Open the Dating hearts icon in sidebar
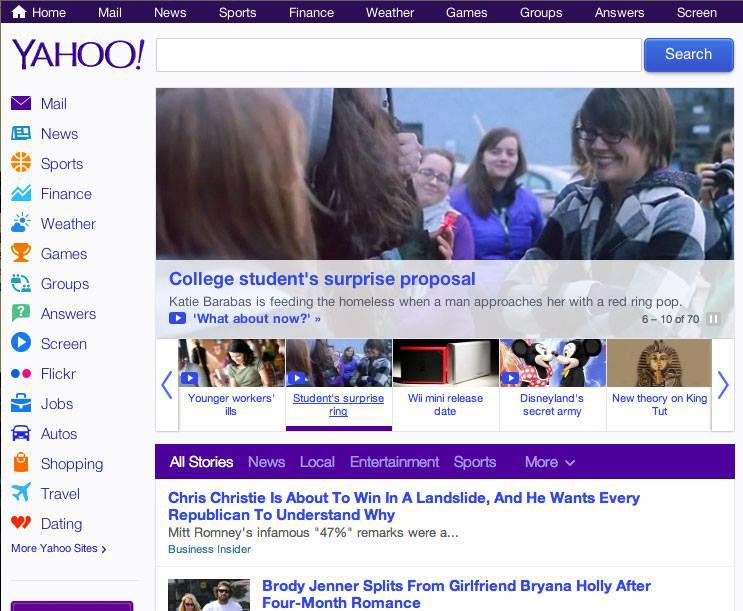This screenshot has width=743, height=611. (x=21, y=523)
